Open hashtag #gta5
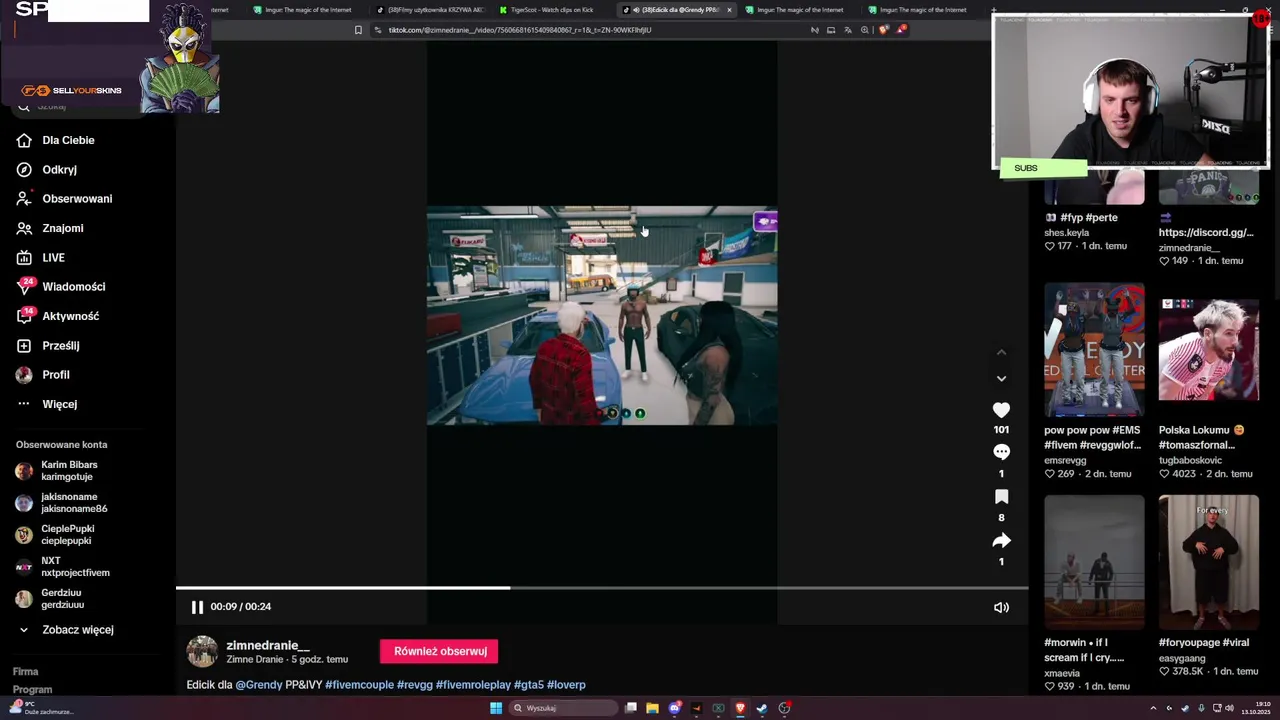 tap(529, 685)
